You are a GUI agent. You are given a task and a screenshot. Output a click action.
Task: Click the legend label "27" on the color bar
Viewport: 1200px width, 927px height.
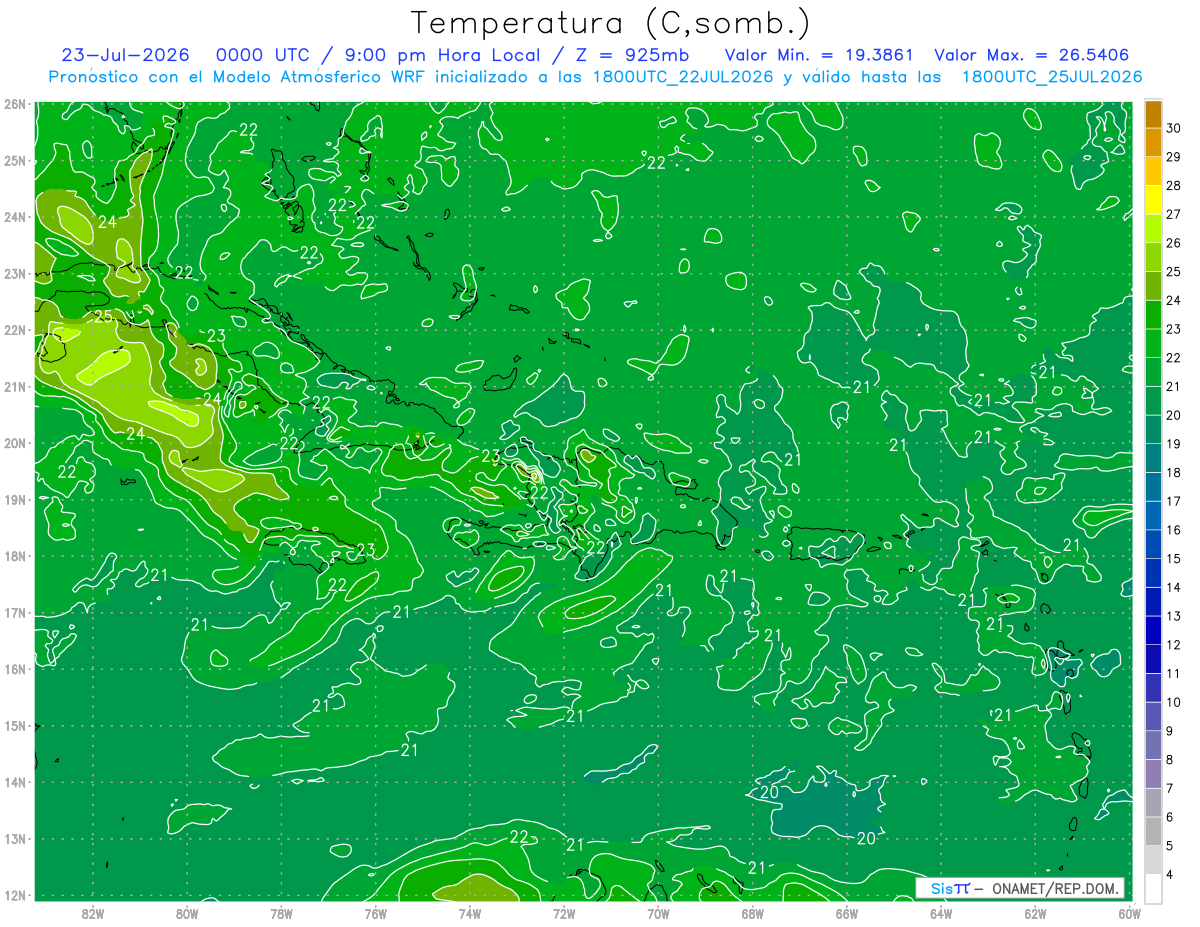point(1174,214)
